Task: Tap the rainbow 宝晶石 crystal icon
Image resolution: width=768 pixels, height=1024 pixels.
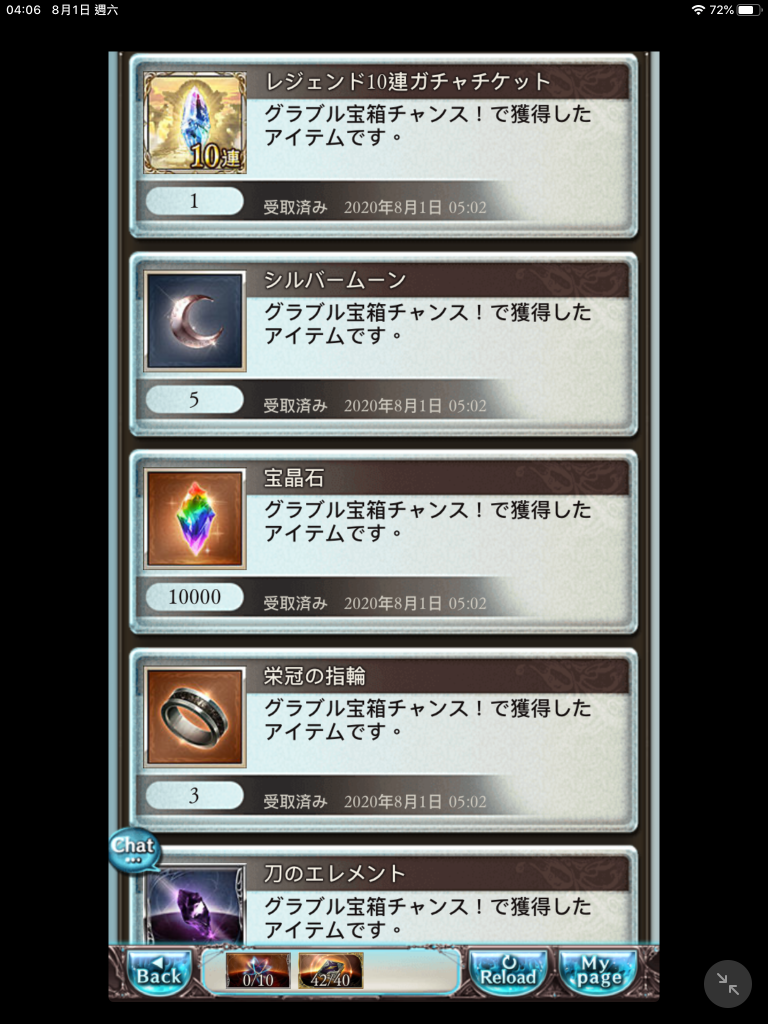Action: pos(195,519)
